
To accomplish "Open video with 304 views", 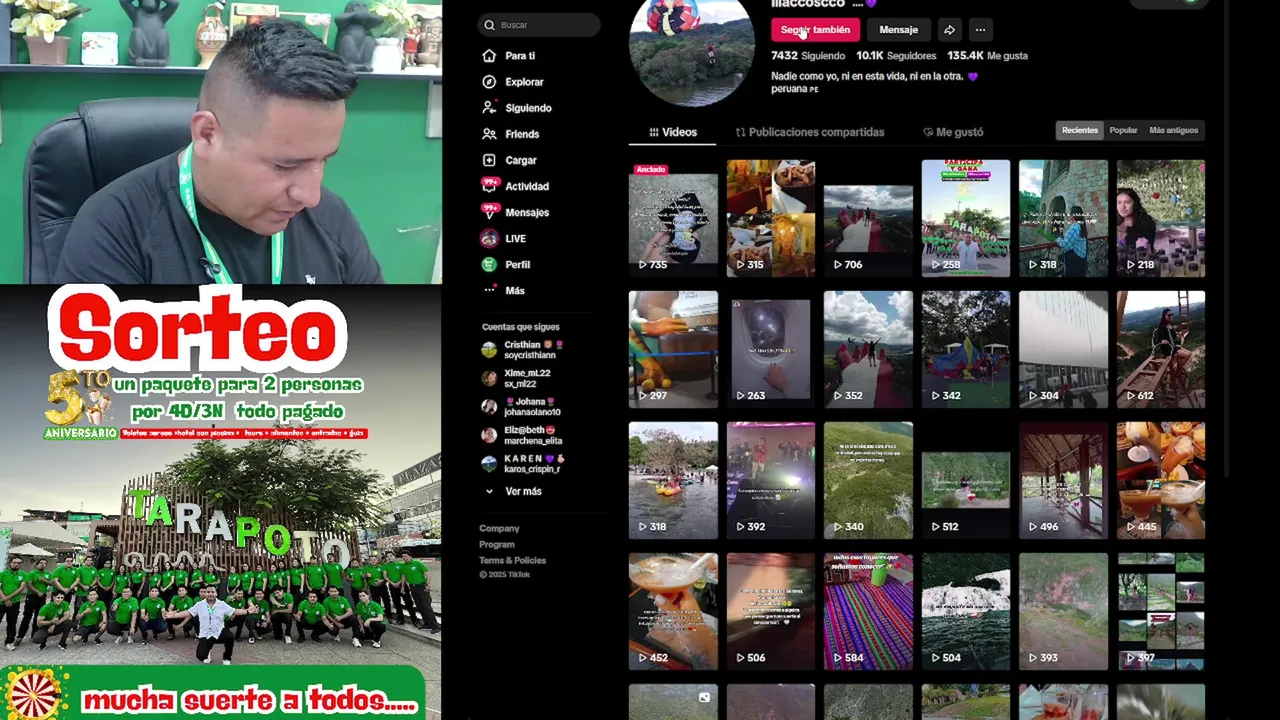I will click(x=1063, y=349).
